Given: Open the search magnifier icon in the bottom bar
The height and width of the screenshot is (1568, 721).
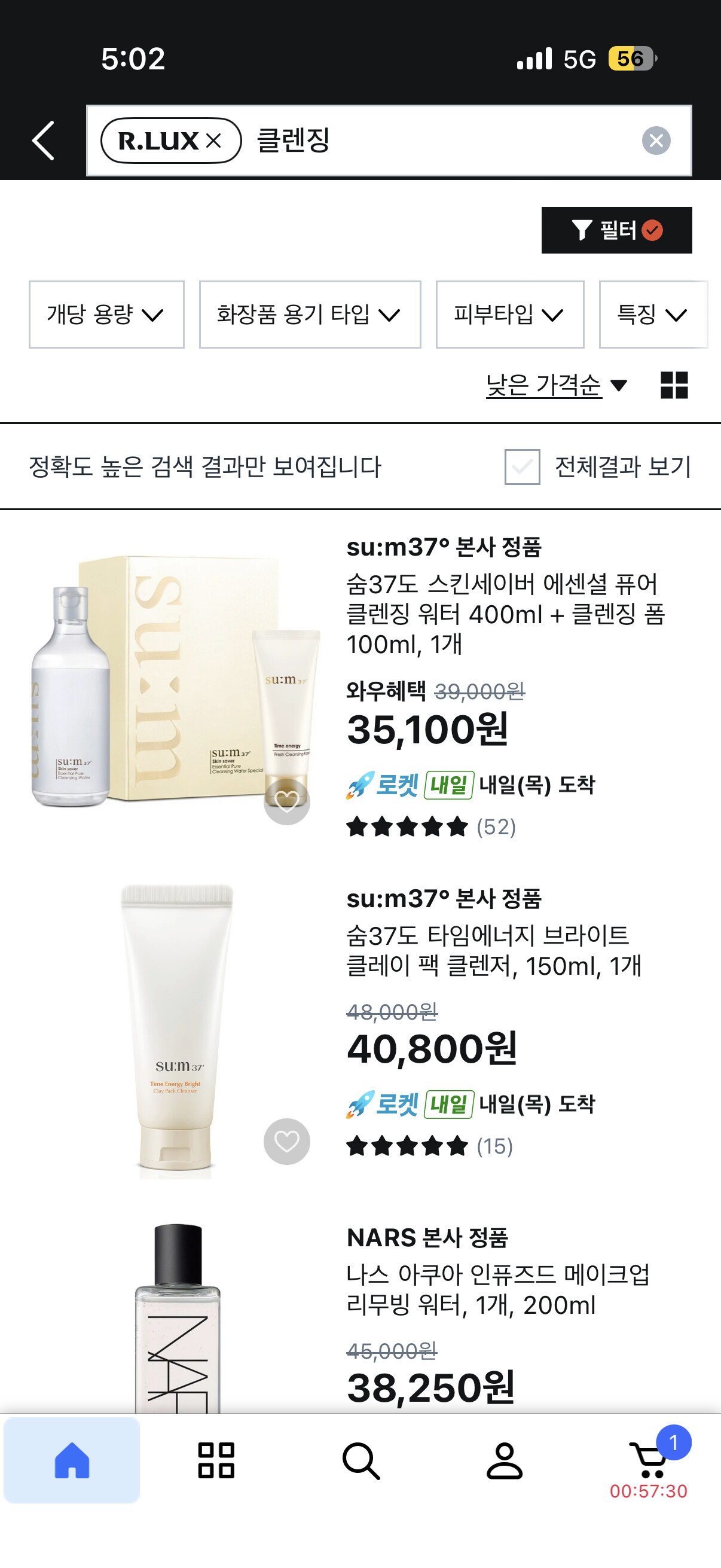Looking at the screenshot, I should pyautogui.click(x=361, y=1460).
